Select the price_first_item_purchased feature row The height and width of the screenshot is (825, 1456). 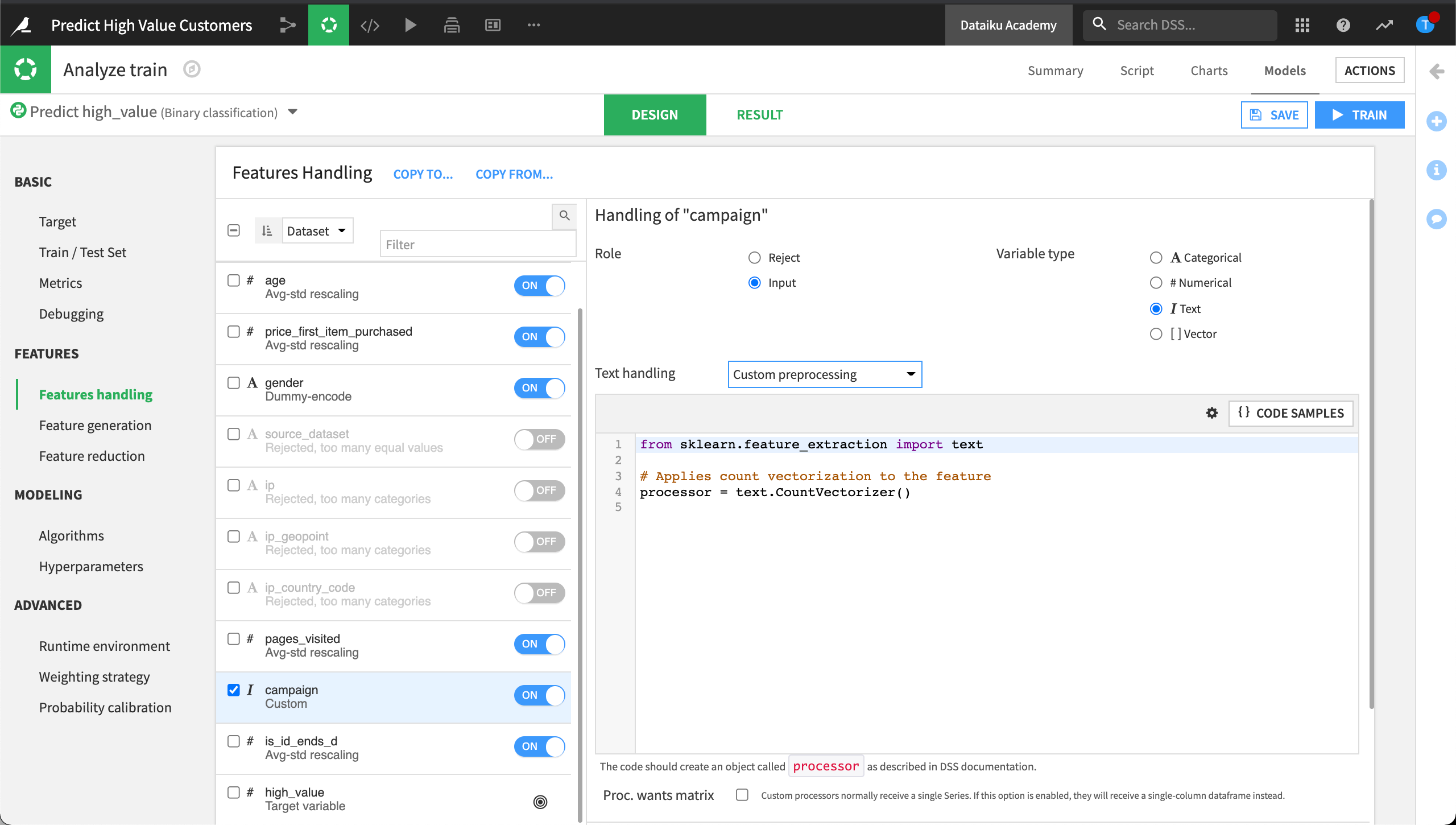394,339
